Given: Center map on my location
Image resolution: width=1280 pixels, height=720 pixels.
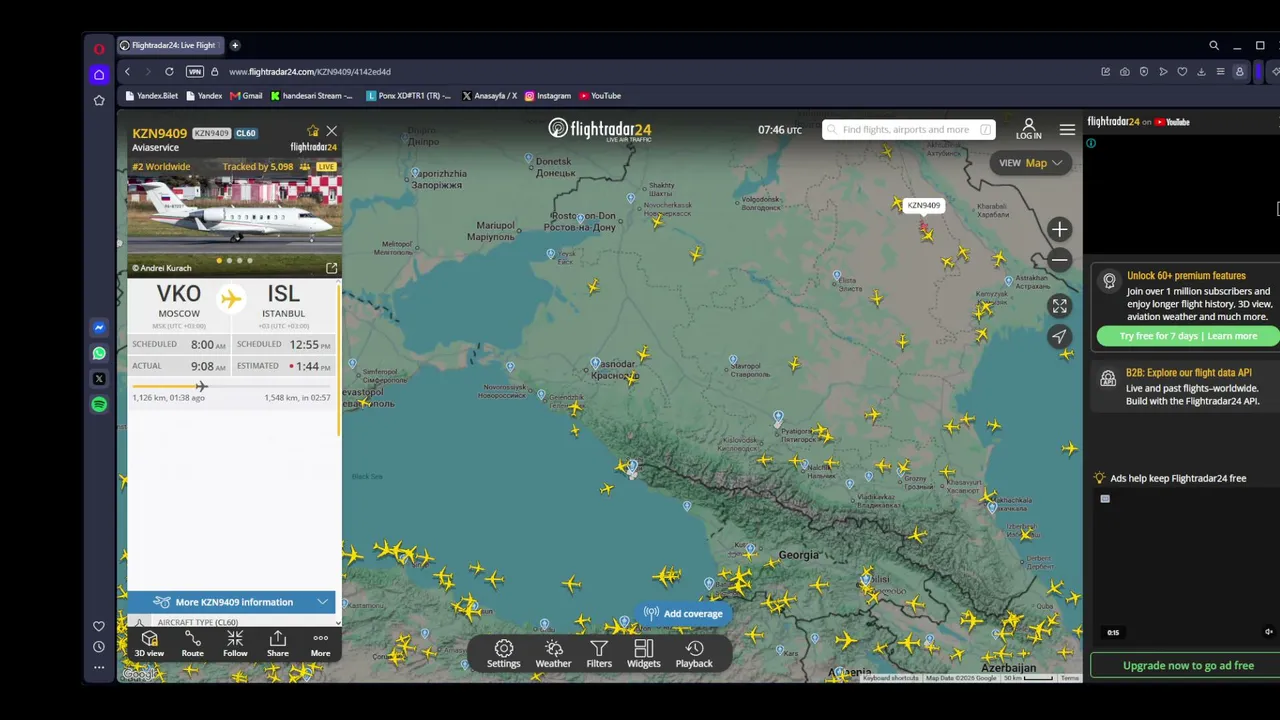Looking at the screenshot, I should pos(1059,336).
